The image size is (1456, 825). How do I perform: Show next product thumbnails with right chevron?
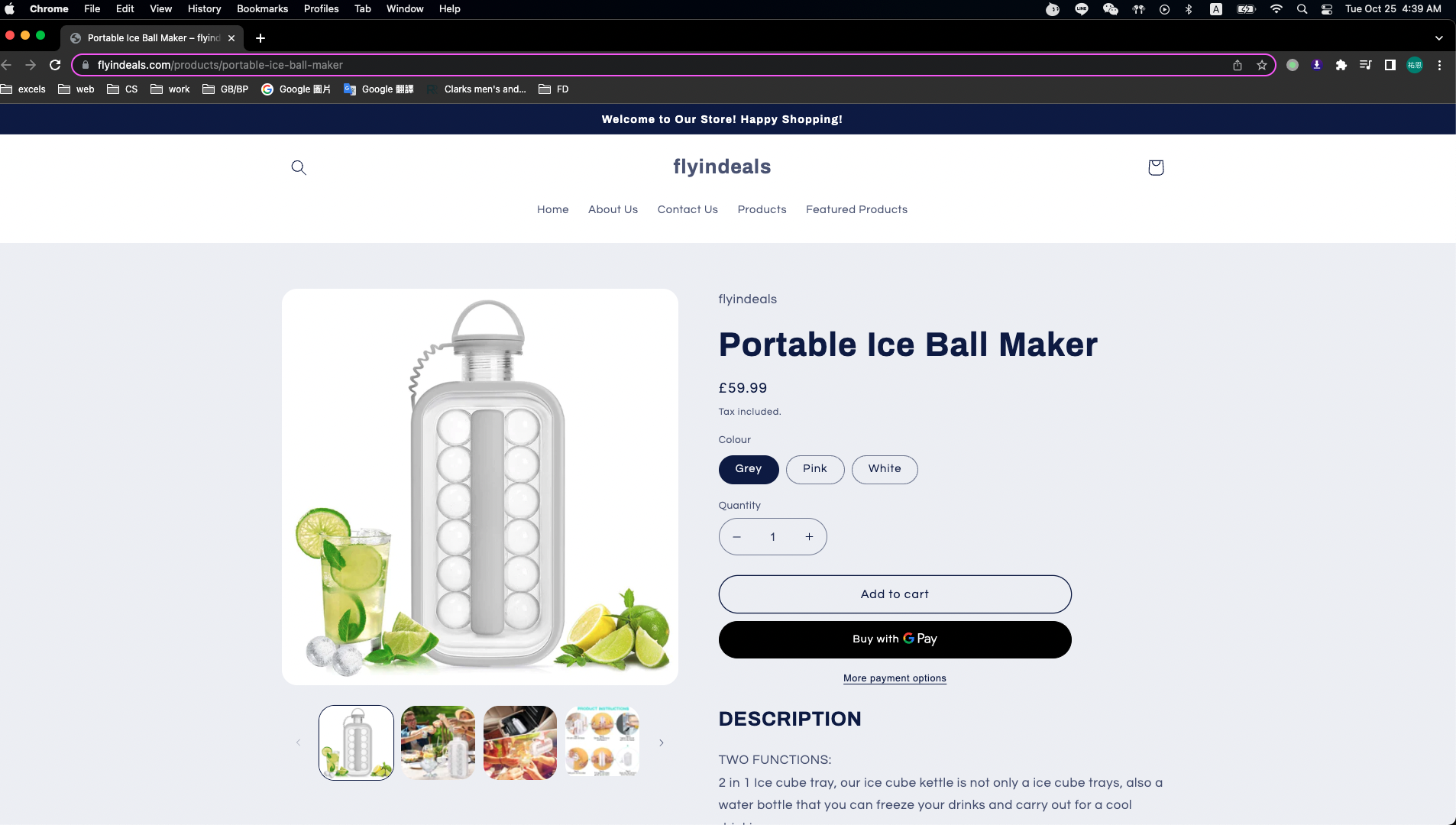pos(662,742)
